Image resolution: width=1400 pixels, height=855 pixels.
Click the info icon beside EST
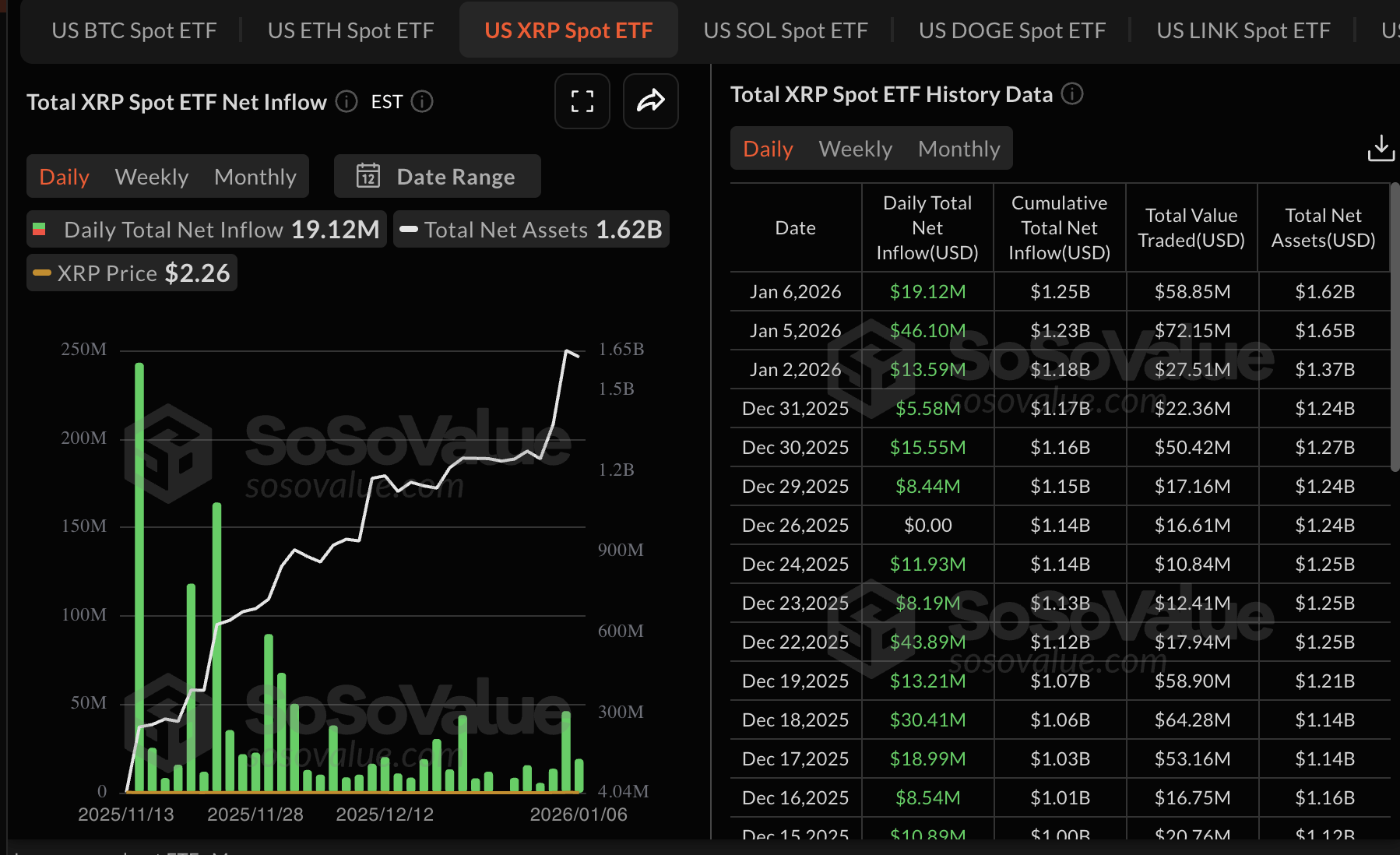pos(421,101)
